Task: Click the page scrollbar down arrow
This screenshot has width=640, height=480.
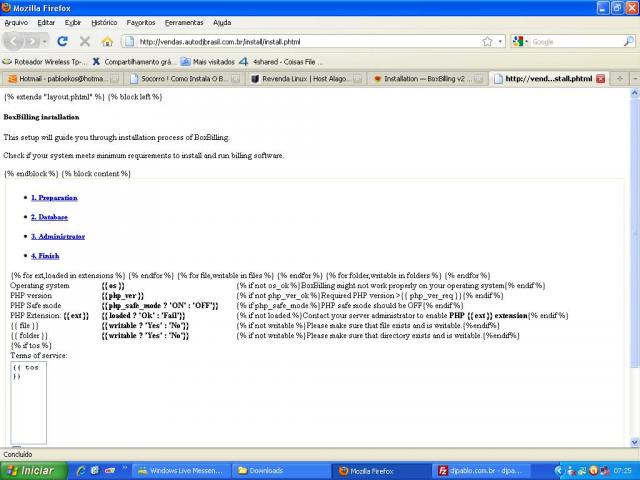Action: 635,442
